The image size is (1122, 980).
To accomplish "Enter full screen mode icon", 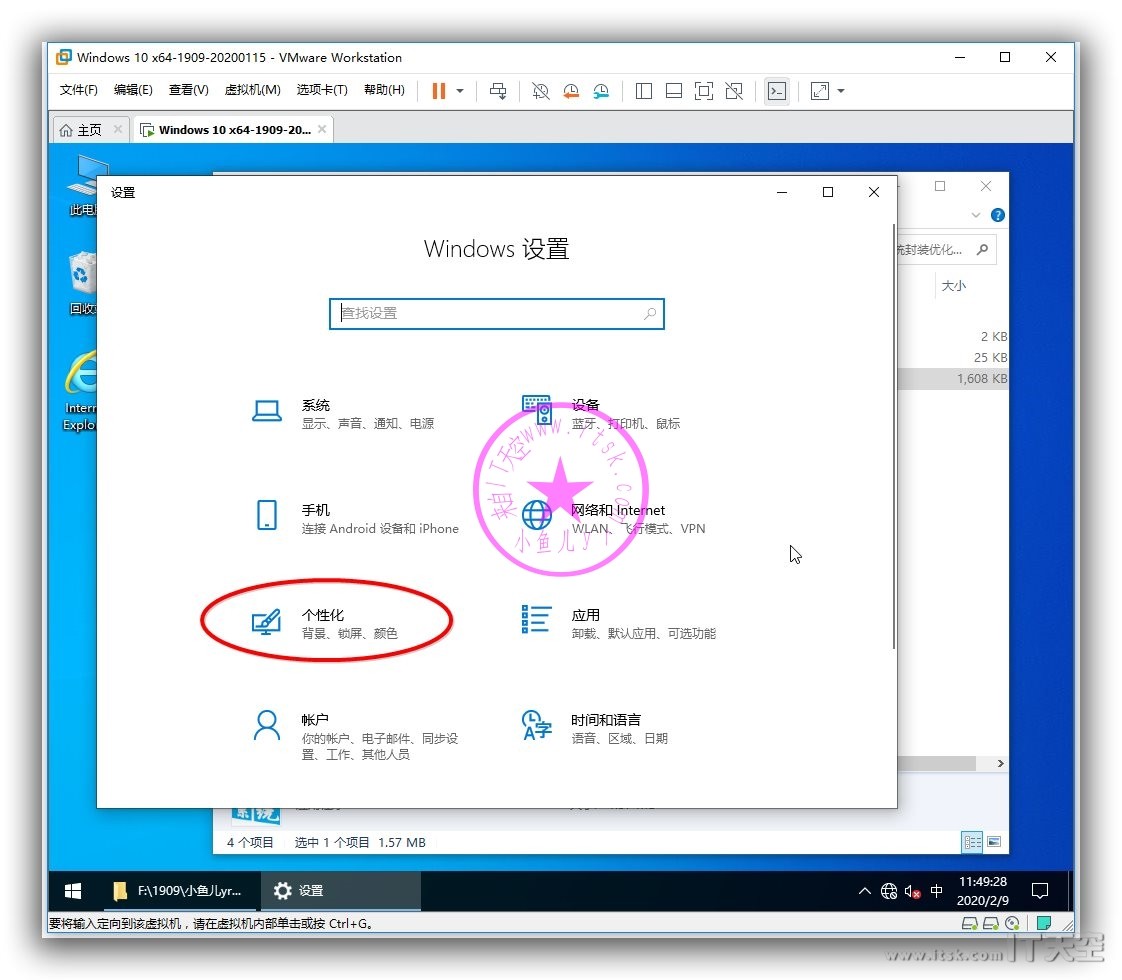I will [x=704, y=91].
